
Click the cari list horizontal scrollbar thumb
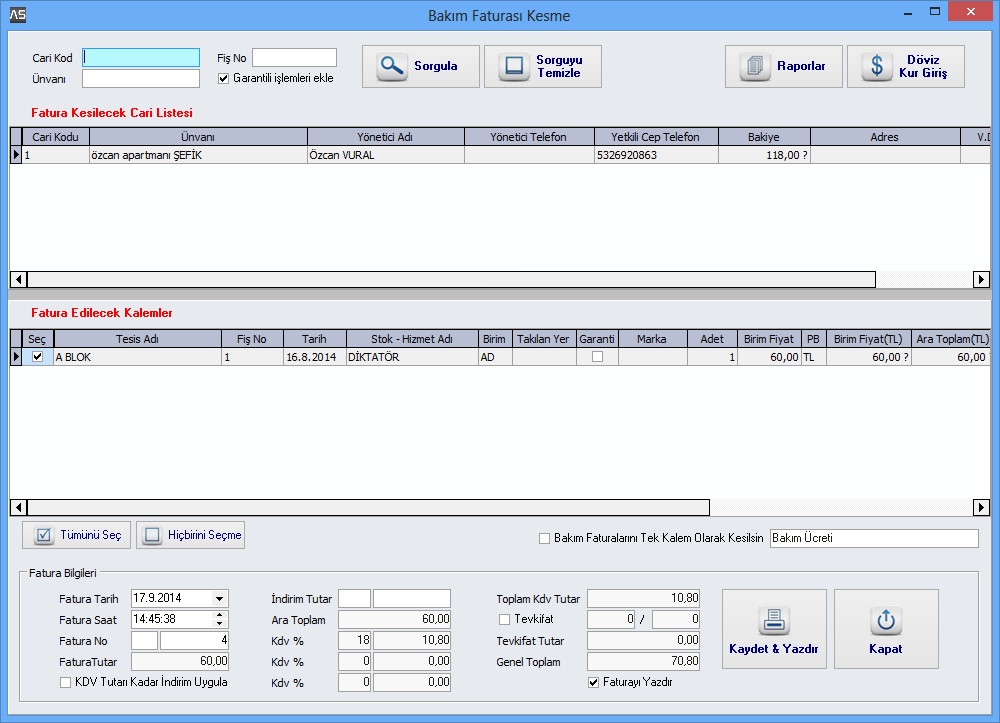(451, 279)
